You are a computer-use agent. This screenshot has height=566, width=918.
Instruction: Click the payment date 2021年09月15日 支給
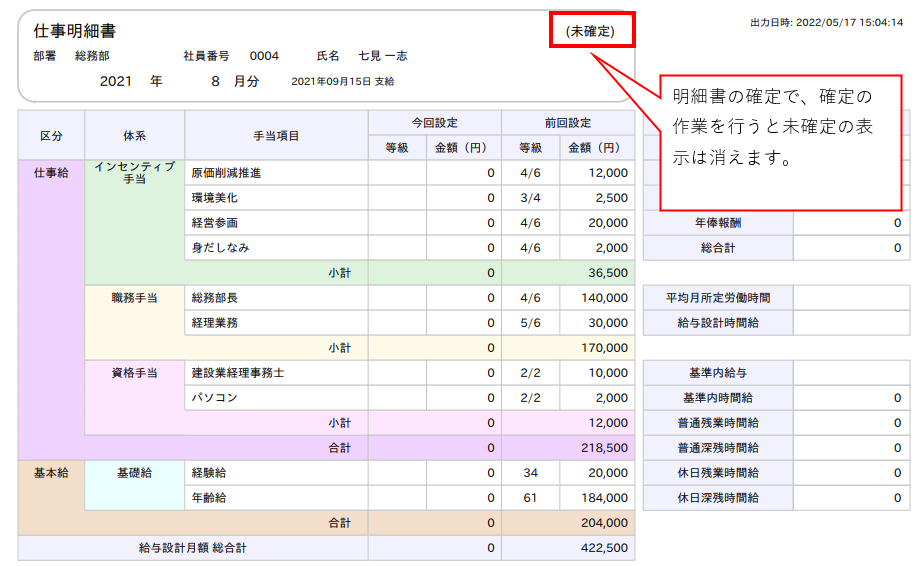pos(342,82)
